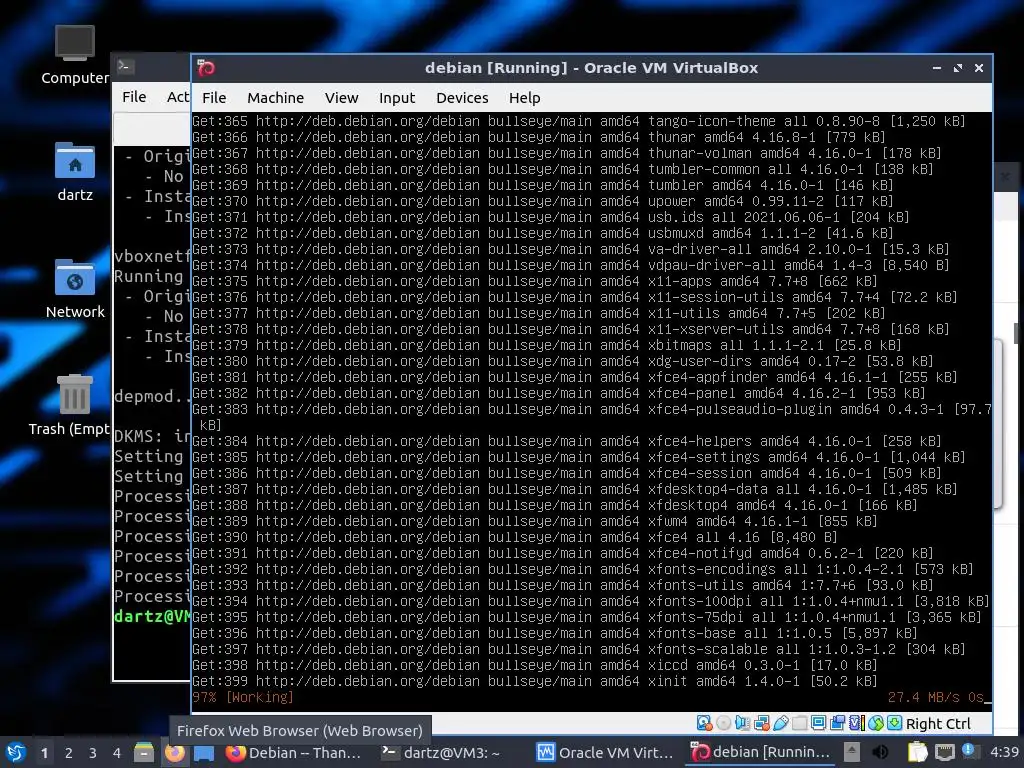This screenshot has width=1024, height=768.
Task: Click the optical drive status icon
Action: tap(724, 723)
